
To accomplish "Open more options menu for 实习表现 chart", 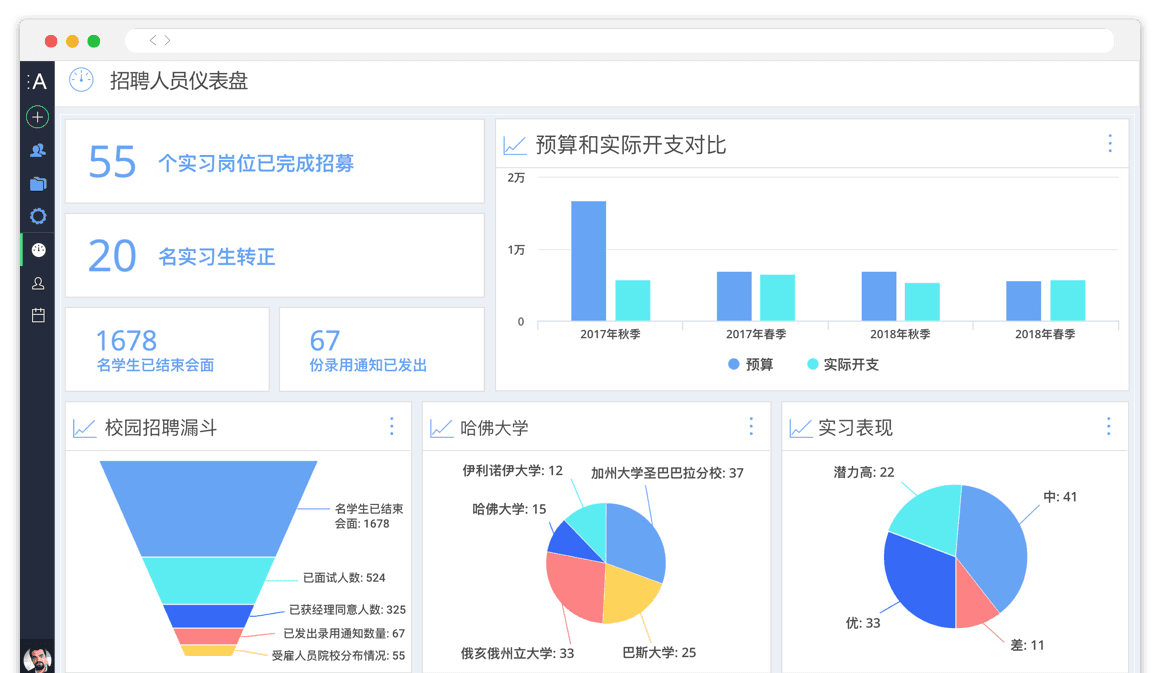I will 1108,426.
